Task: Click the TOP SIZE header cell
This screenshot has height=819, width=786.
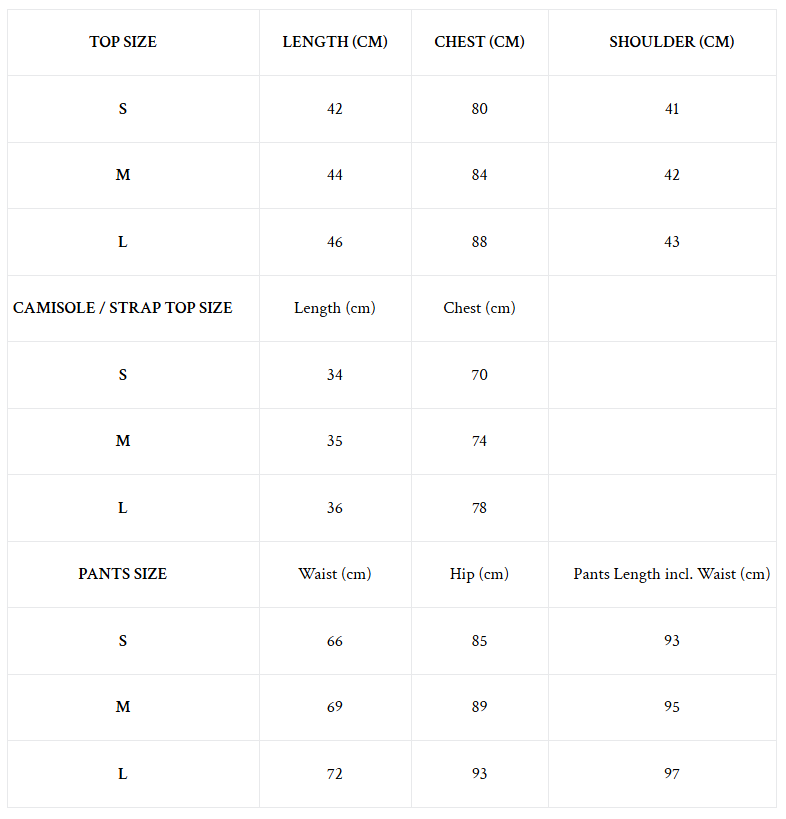Action: point(123,42)
